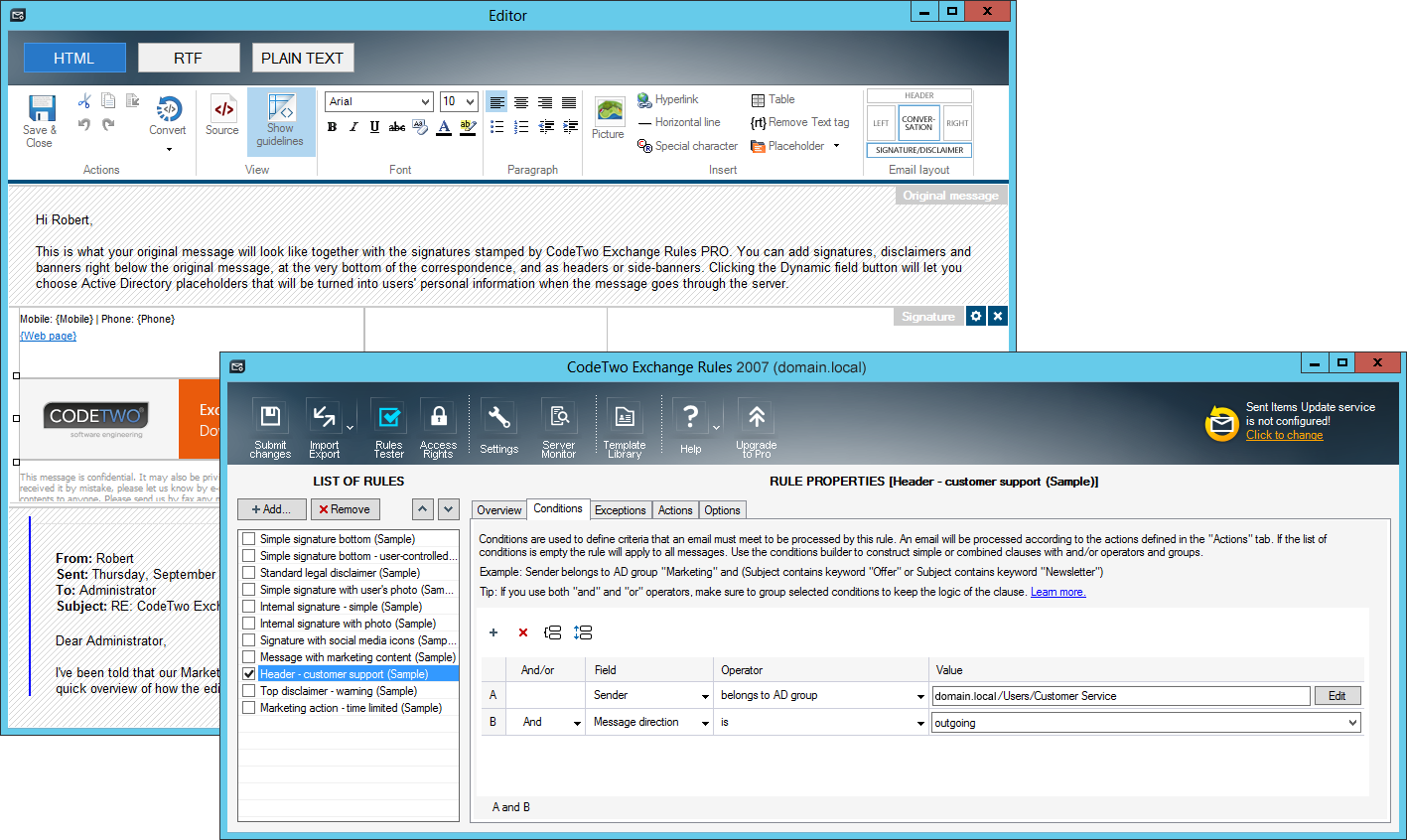Open the font size 10 dropdown
Image resolution: width=1407 pixels, height=840 pixels.
470,101
